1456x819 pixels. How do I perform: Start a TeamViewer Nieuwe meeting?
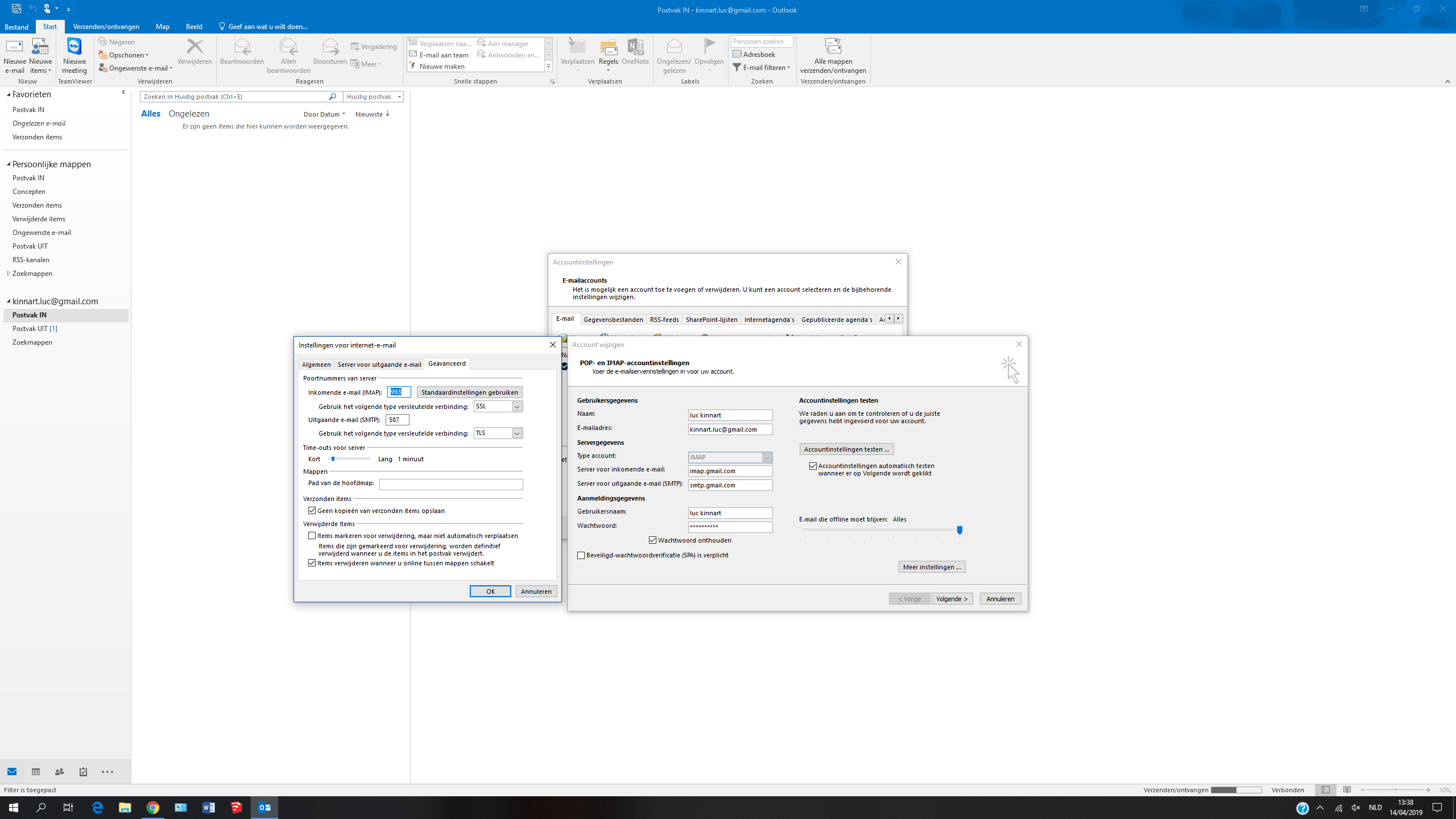pyautogui.click(x=75, y=56)
